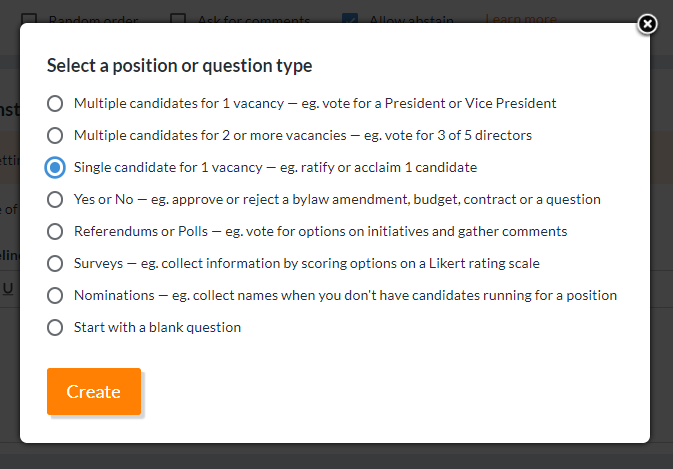Close the question type dialog
This screenshot has width=673, height=469.
coord(647,24)
